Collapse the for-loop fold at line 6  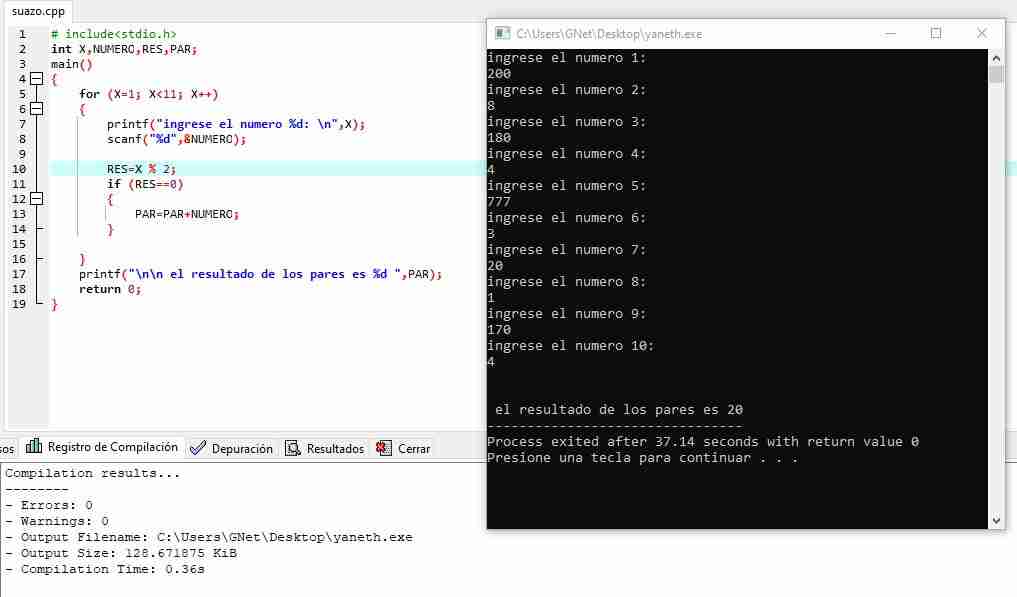tap(37, 108)
